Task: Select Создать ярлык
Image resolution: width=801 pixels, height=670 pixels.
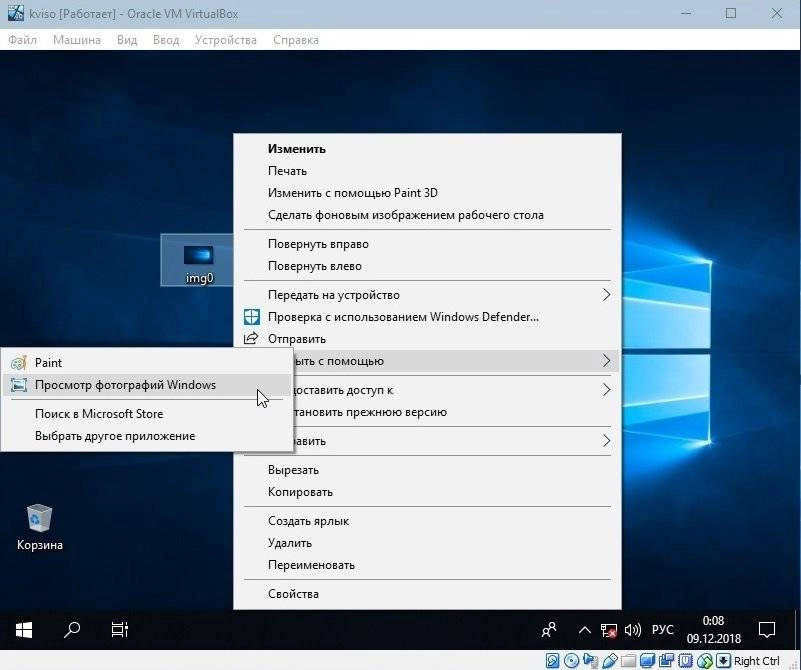Action: (427, 520)
